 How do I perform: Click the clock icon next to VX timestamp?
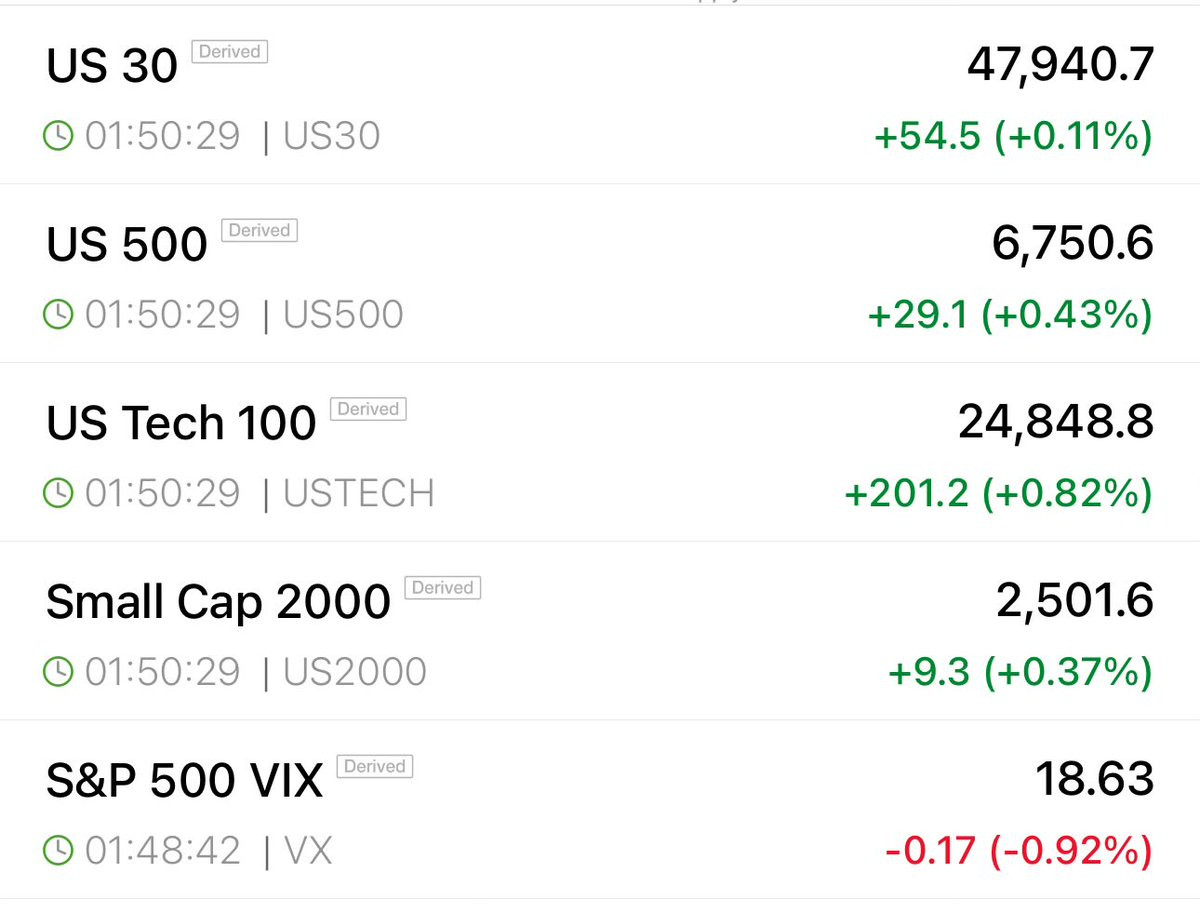(59, 851)
